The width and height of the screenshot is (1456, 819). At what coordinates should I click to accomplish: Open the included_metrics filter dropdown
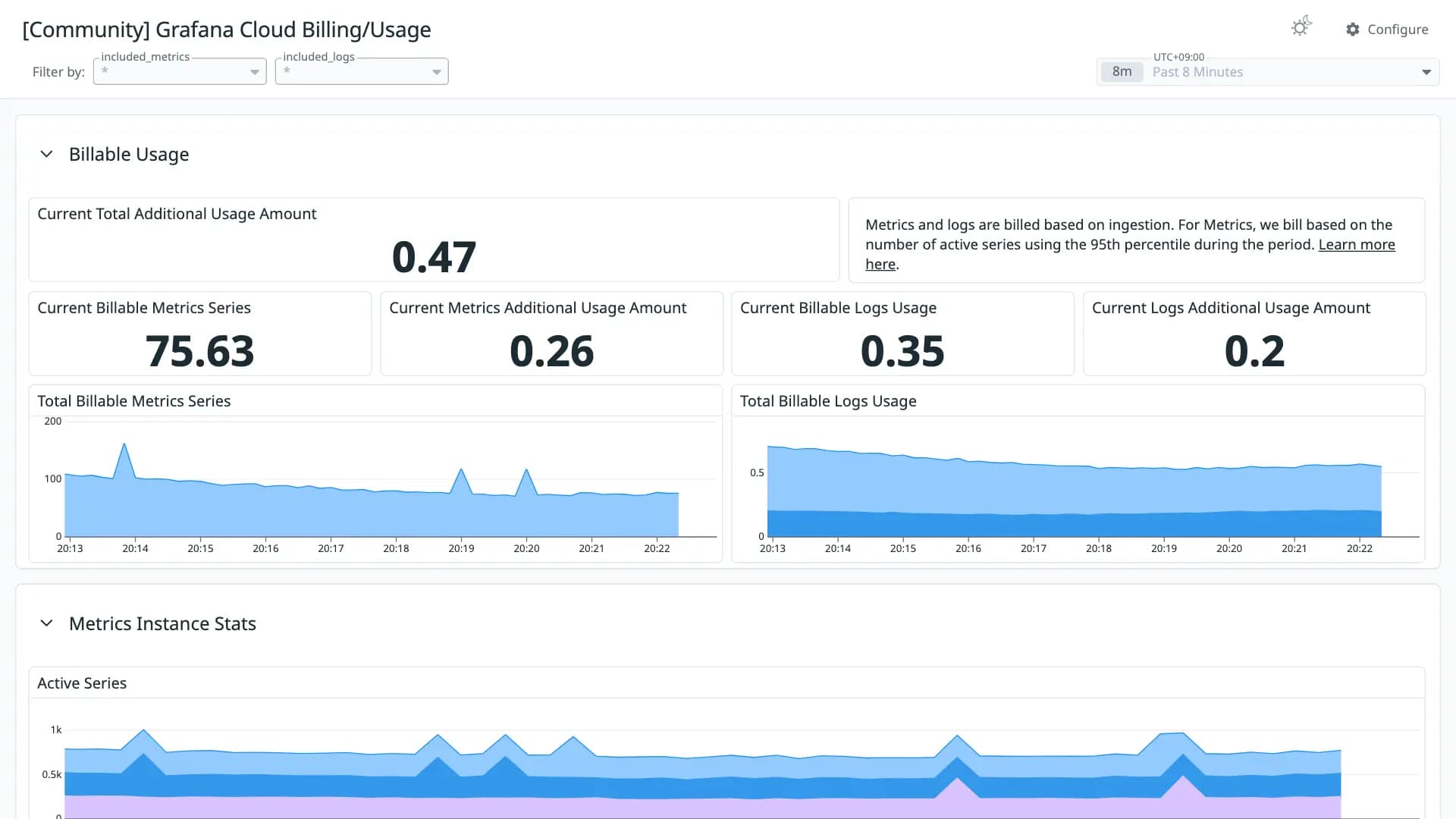[180, 71]
